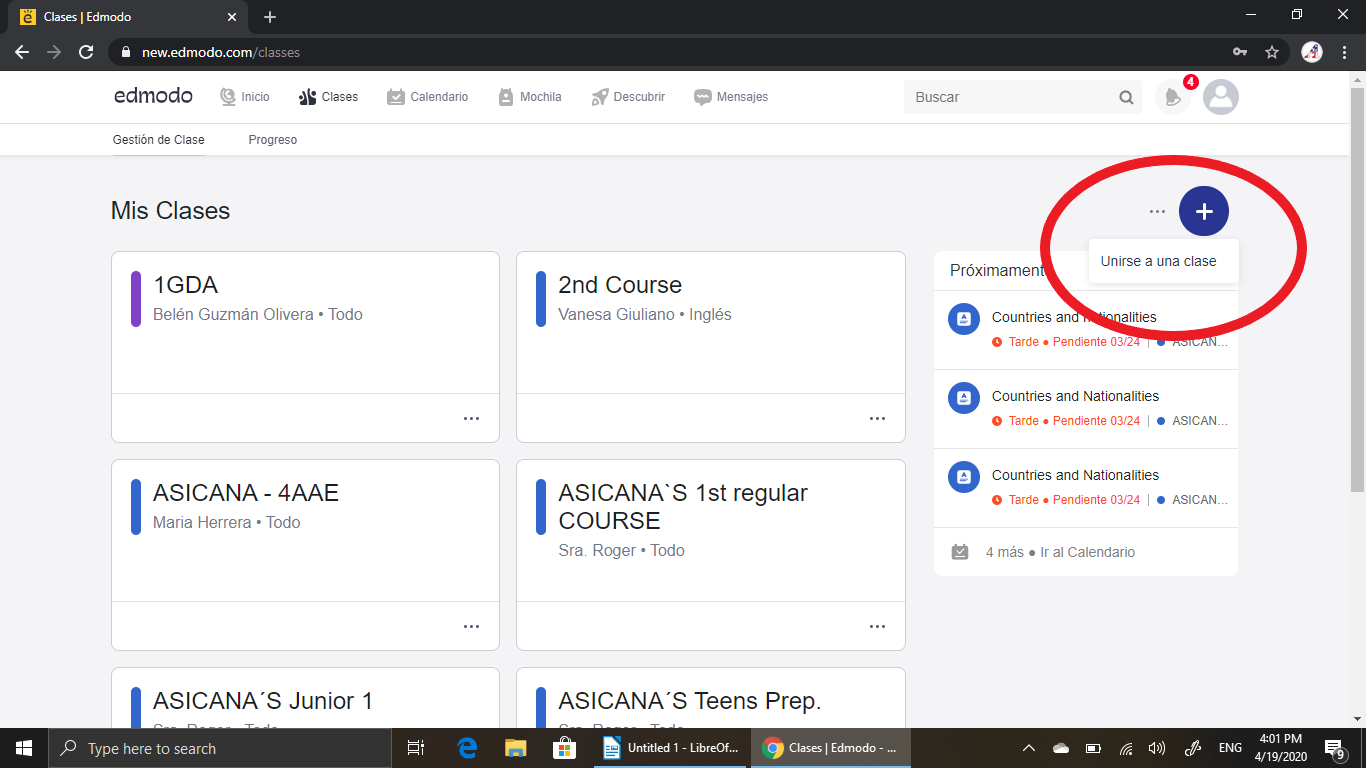Click ENG language indicator
Viewport: 1366px width, 768px height.
tap(1230, 748)
